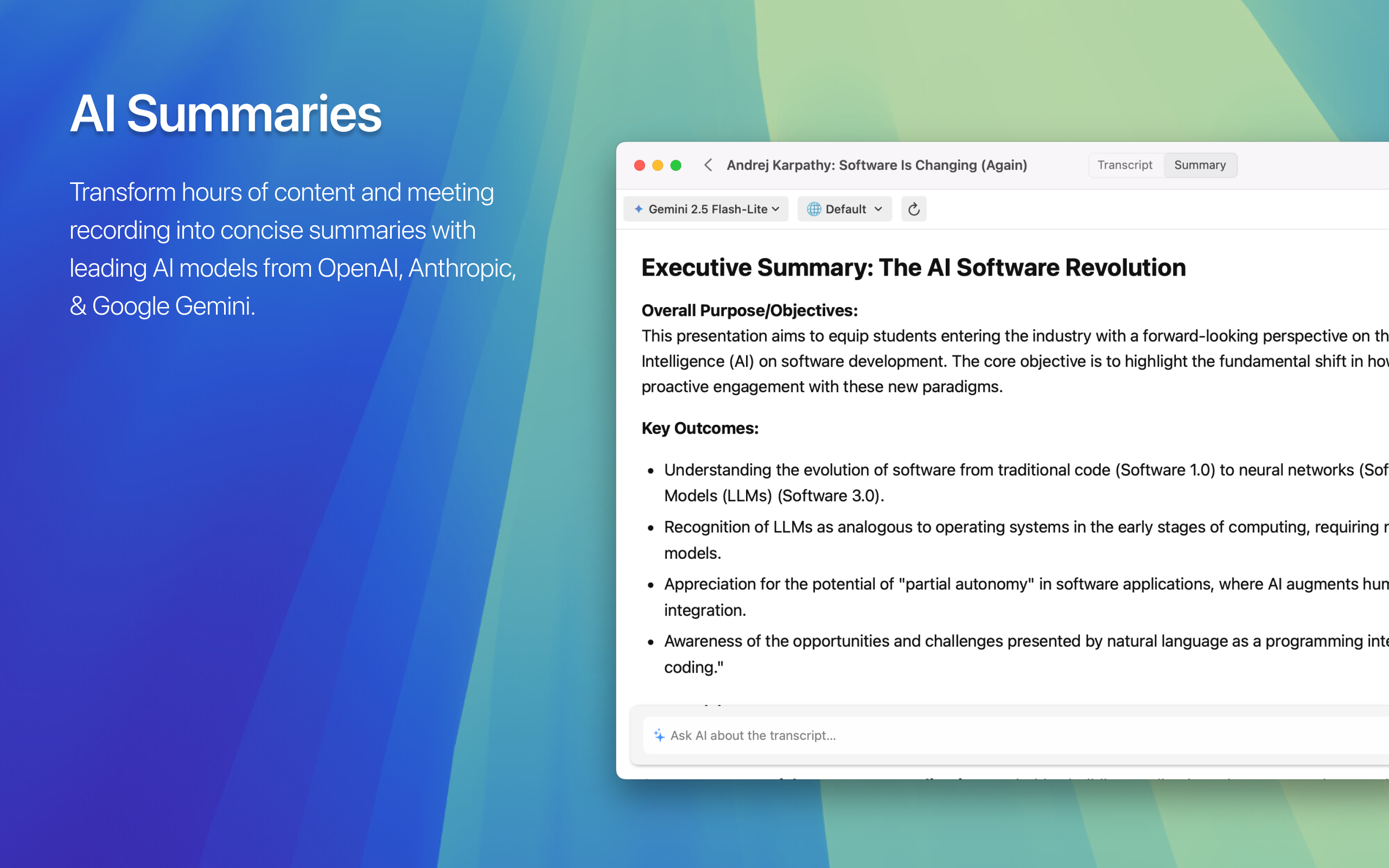Screen dimensions: 1389x868
Task: Click the window title Andrej Karpathy: Software Is Changing
Action: coord(876,165)
